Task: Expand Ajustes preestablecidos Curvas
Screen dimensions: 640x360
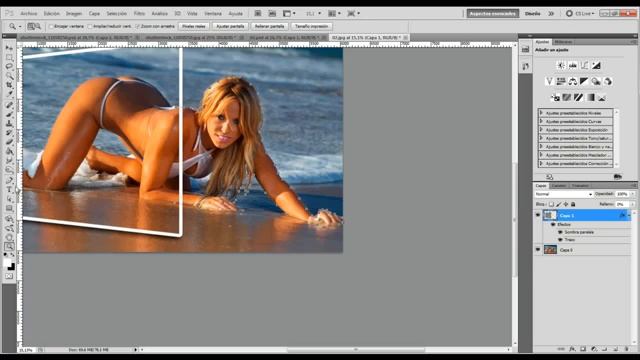Action: tap(542, 121)
